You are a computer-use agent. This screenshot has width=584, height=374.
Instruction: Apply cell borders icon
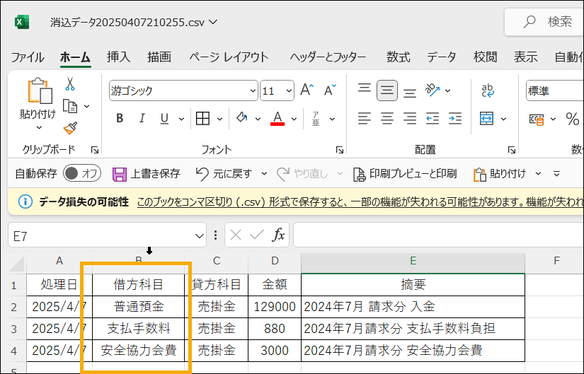203,118
